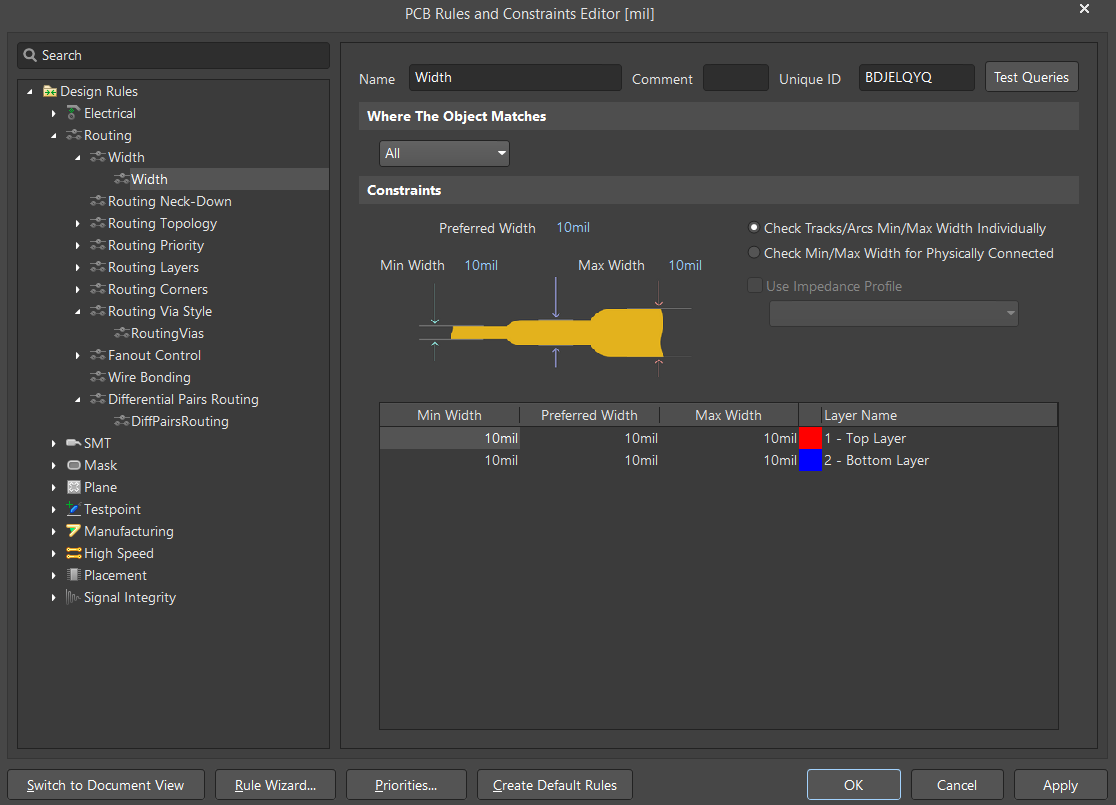Click the RoutingVias rule icon
The image size is (1116, 805).
(121, 333)
